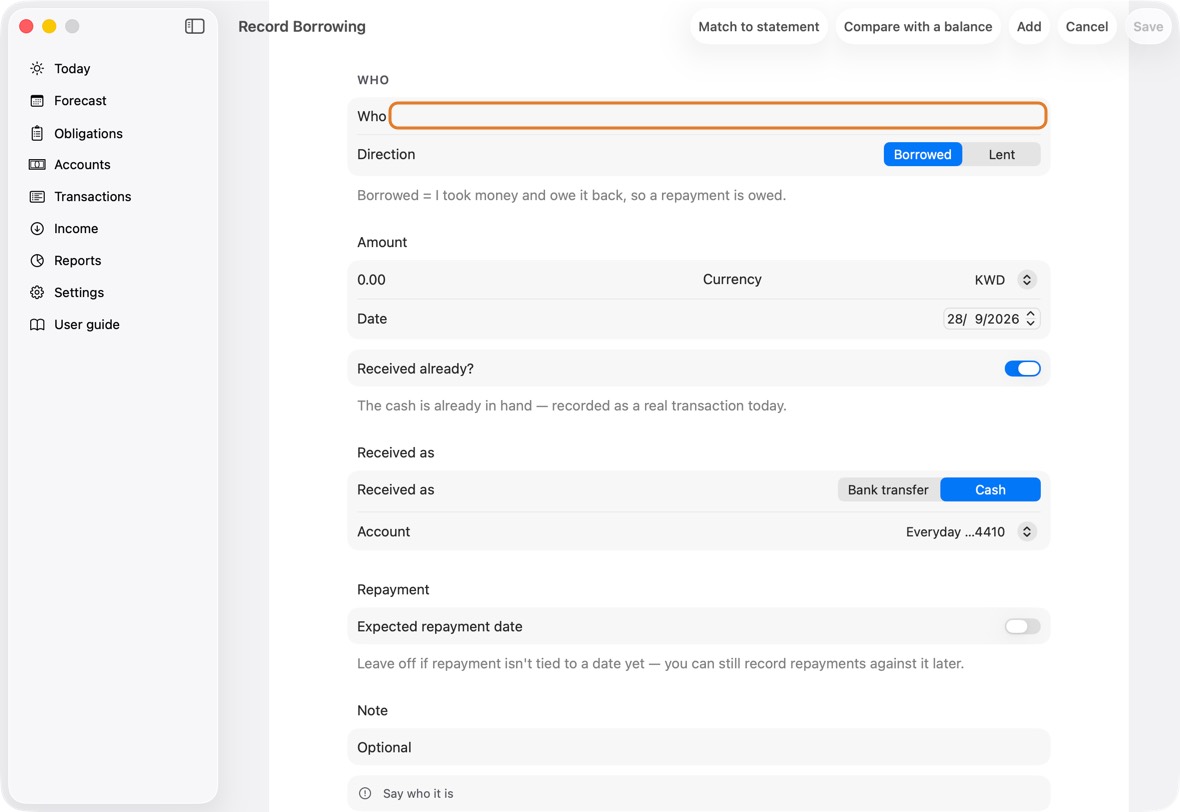Click the Say who it is message

click(418, 793)
